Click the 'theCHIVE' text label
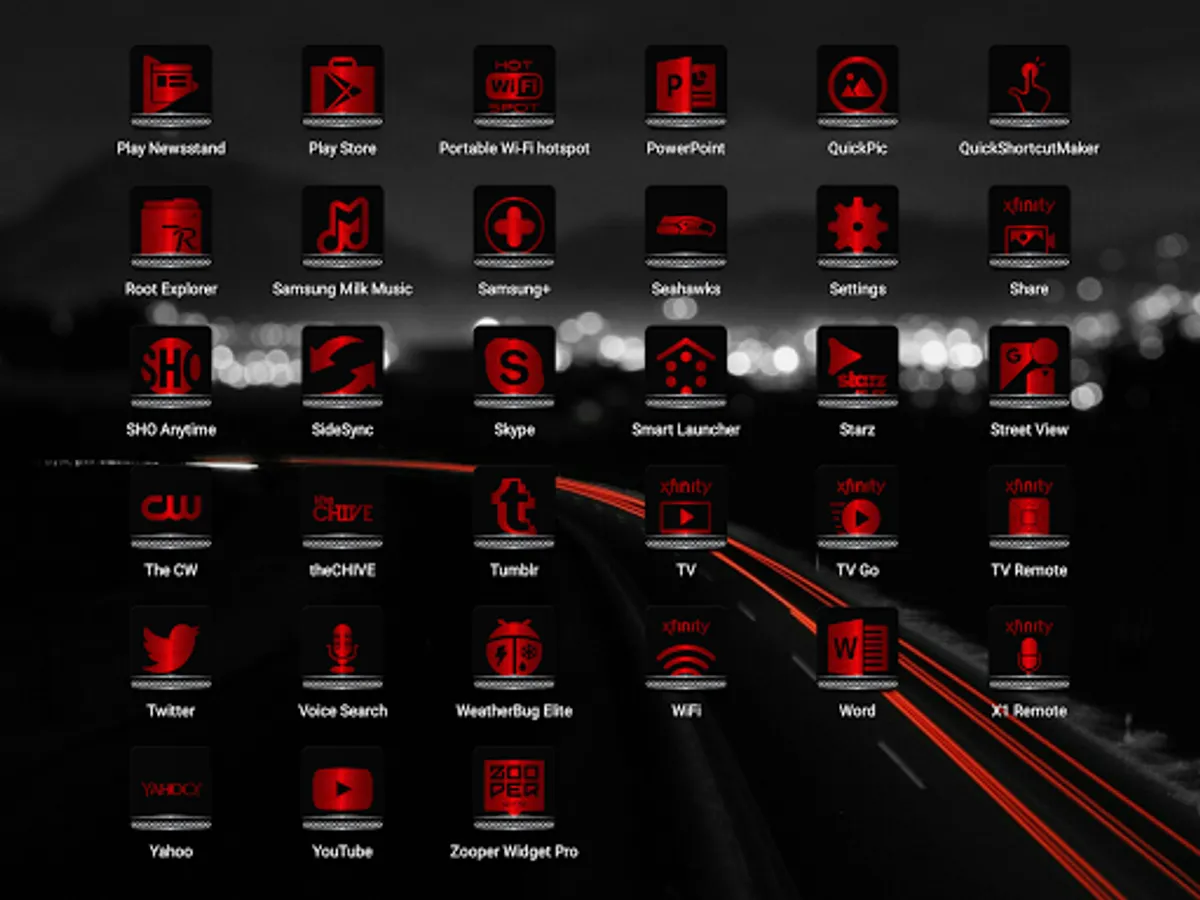This screenshot has height=900, width=1200. [342, 571]
